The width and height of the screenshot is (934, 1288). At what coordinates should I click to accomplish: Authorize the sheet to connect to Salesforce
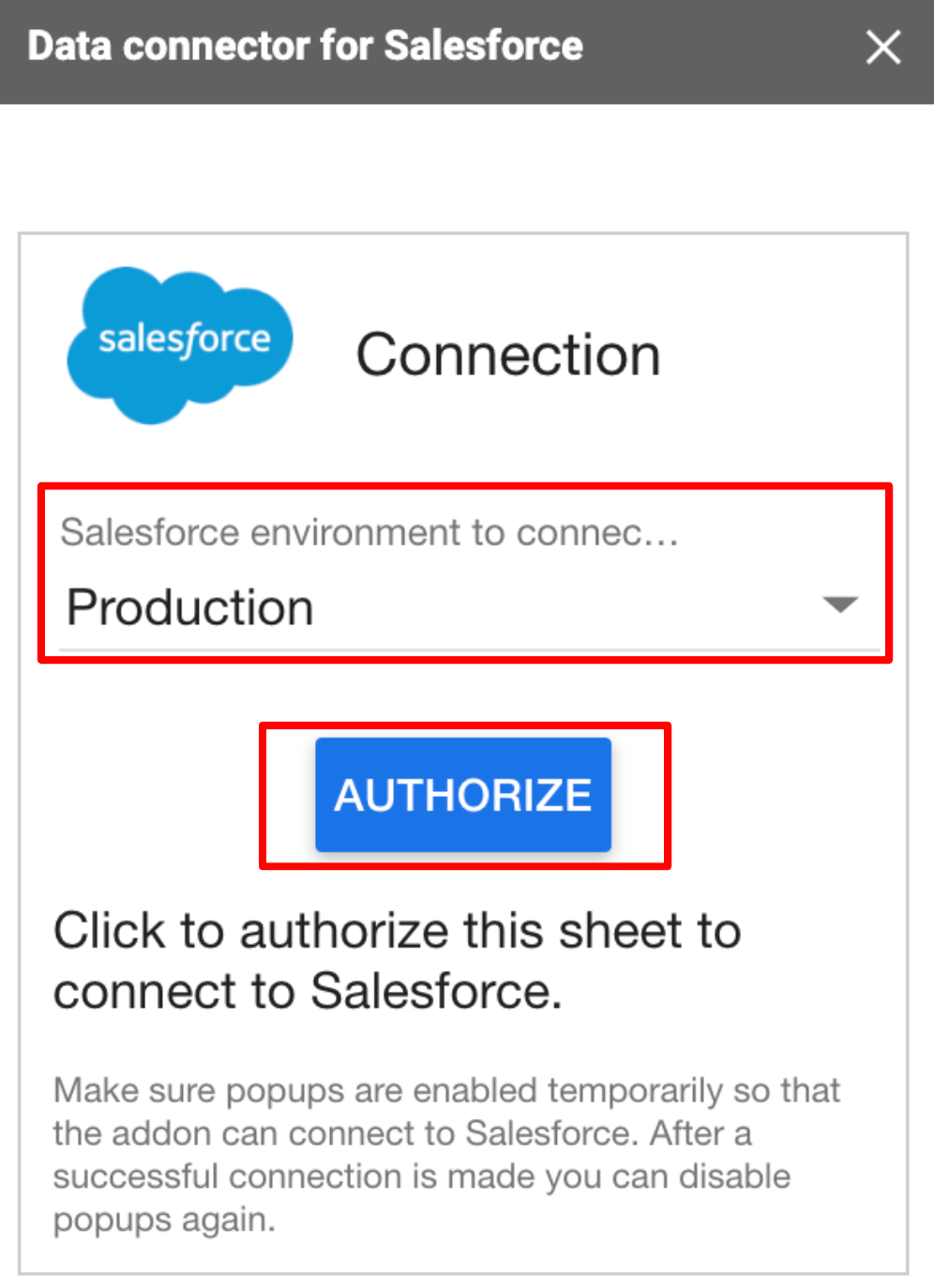tap(463, 794)
